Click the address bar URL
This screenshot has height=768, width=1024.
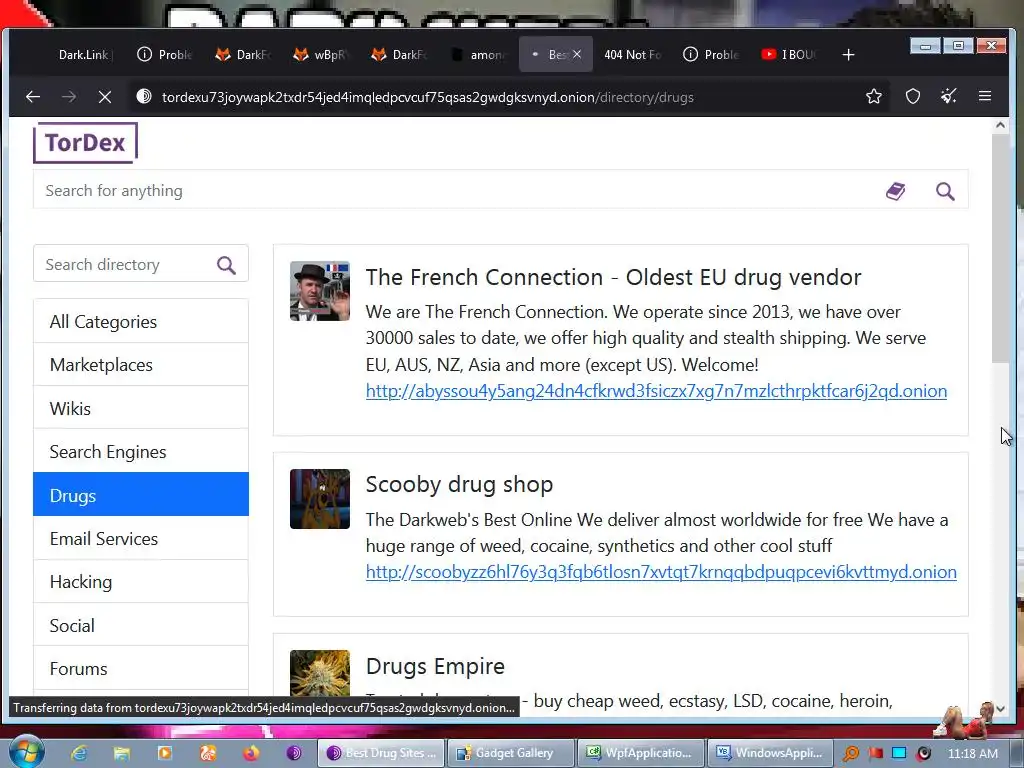428,97
